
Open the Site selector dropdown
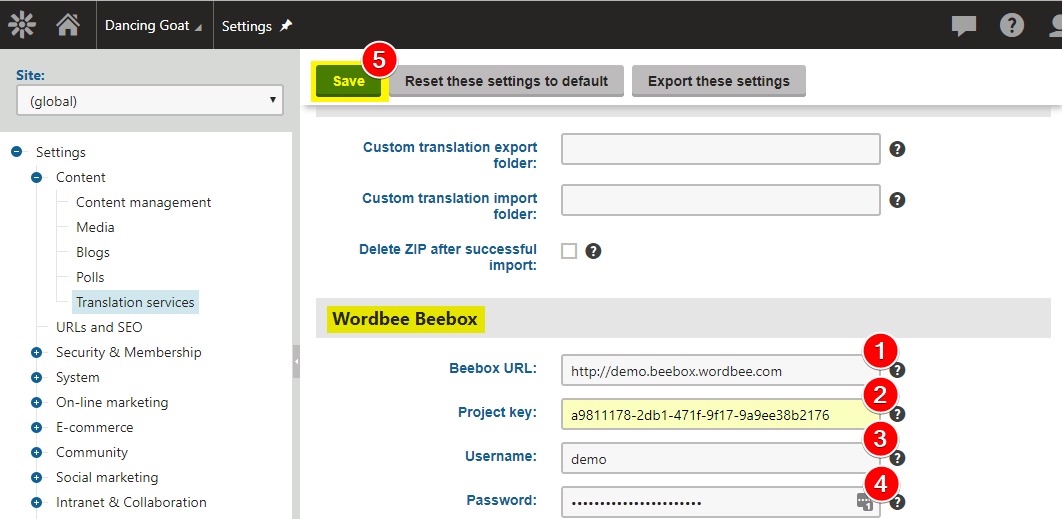150,100
